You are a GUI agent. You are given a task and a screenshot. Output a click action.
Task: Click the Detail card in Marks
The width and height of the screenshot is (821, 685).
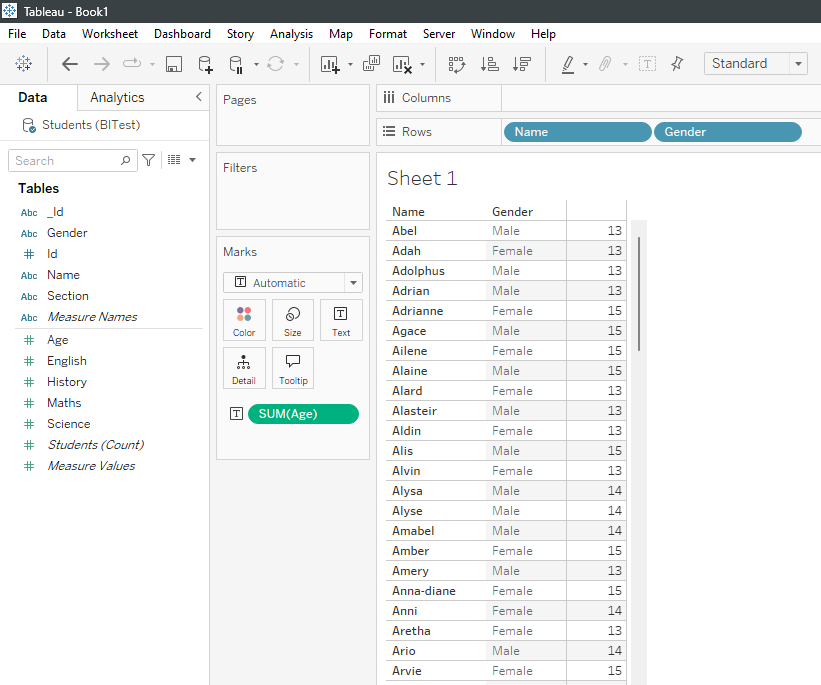coord(244,368)
